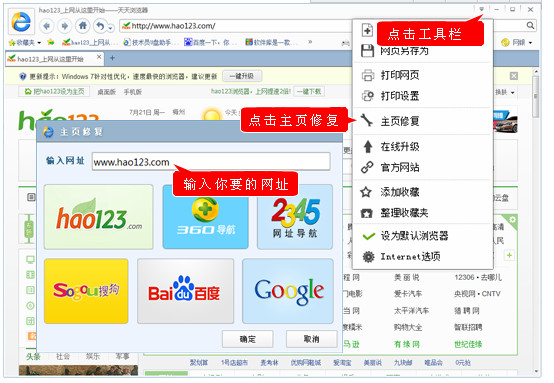Close the hao123 tab
Image resolution: width=554 pixels, height=383 pixels.
click(x=99, y=57)
